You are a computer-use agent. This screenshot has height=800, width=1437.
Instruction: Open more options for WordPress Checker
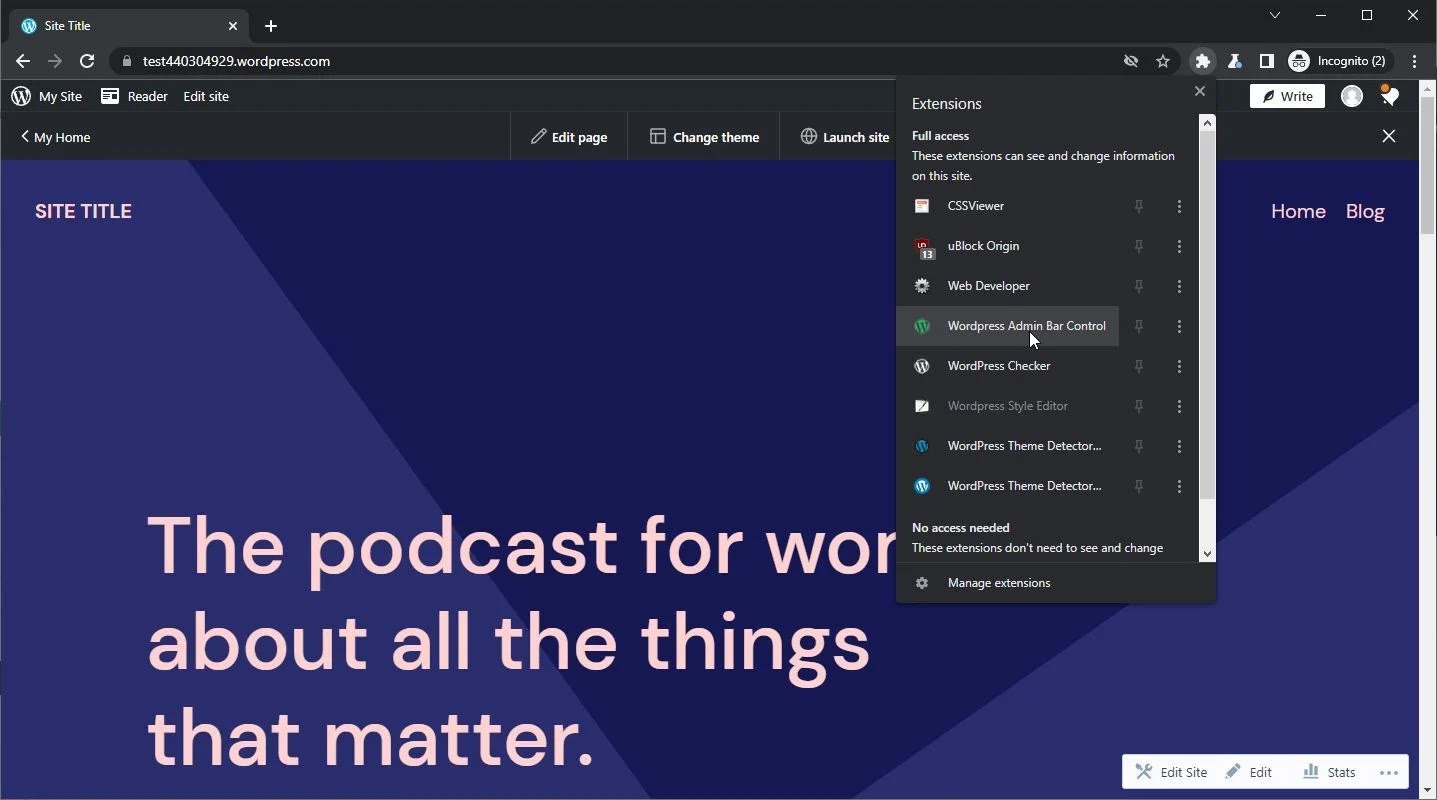click(1179, 366)
